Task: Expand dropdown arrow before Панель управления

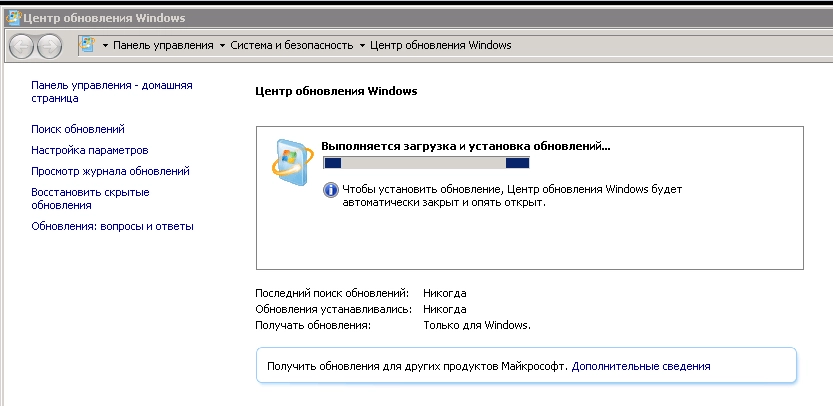Action: 105,46
